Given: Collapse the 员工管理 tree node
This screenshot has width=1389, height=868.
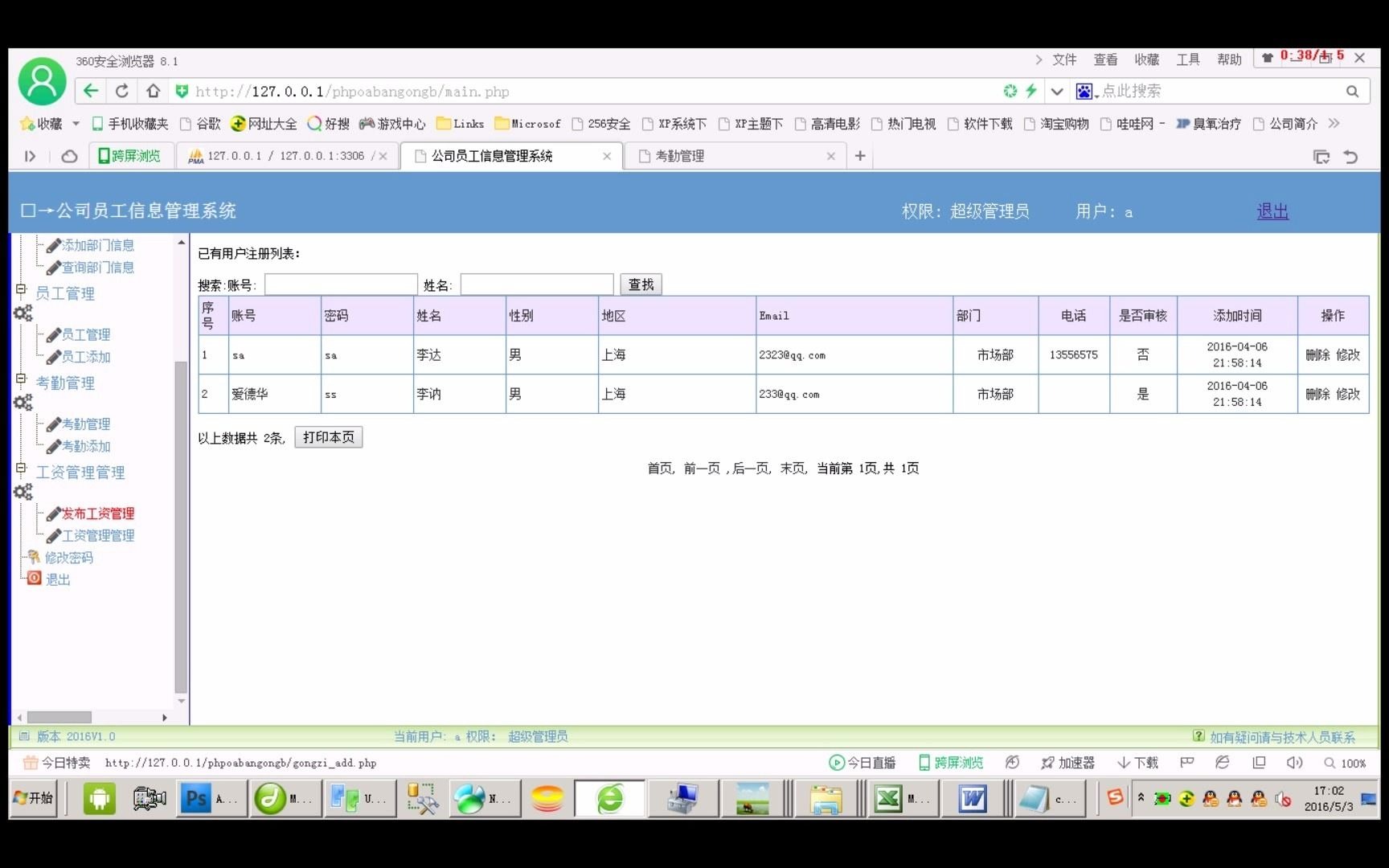Looking at the screenshot, I should (21, 289).
